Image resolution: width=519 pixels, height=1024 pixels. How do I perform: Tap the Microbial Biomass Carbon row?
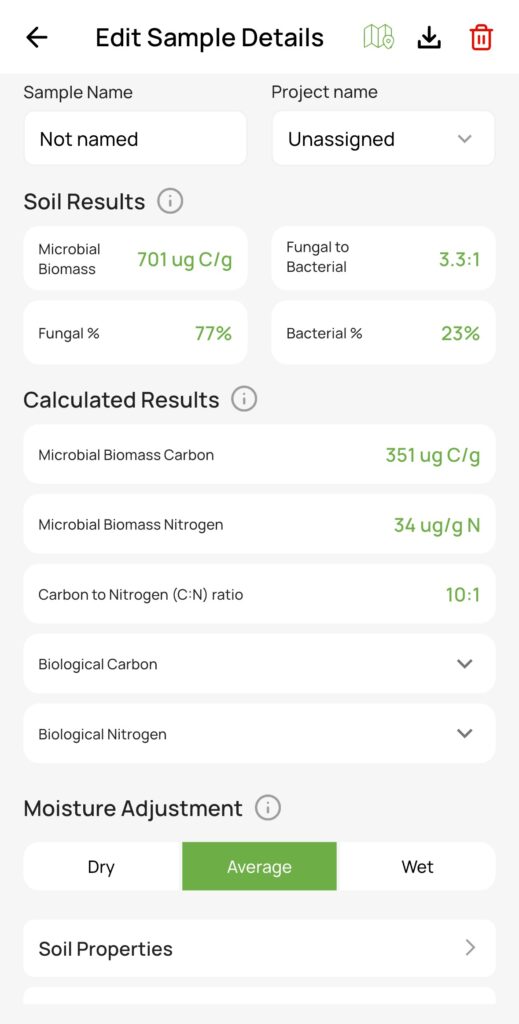[259, 455]
